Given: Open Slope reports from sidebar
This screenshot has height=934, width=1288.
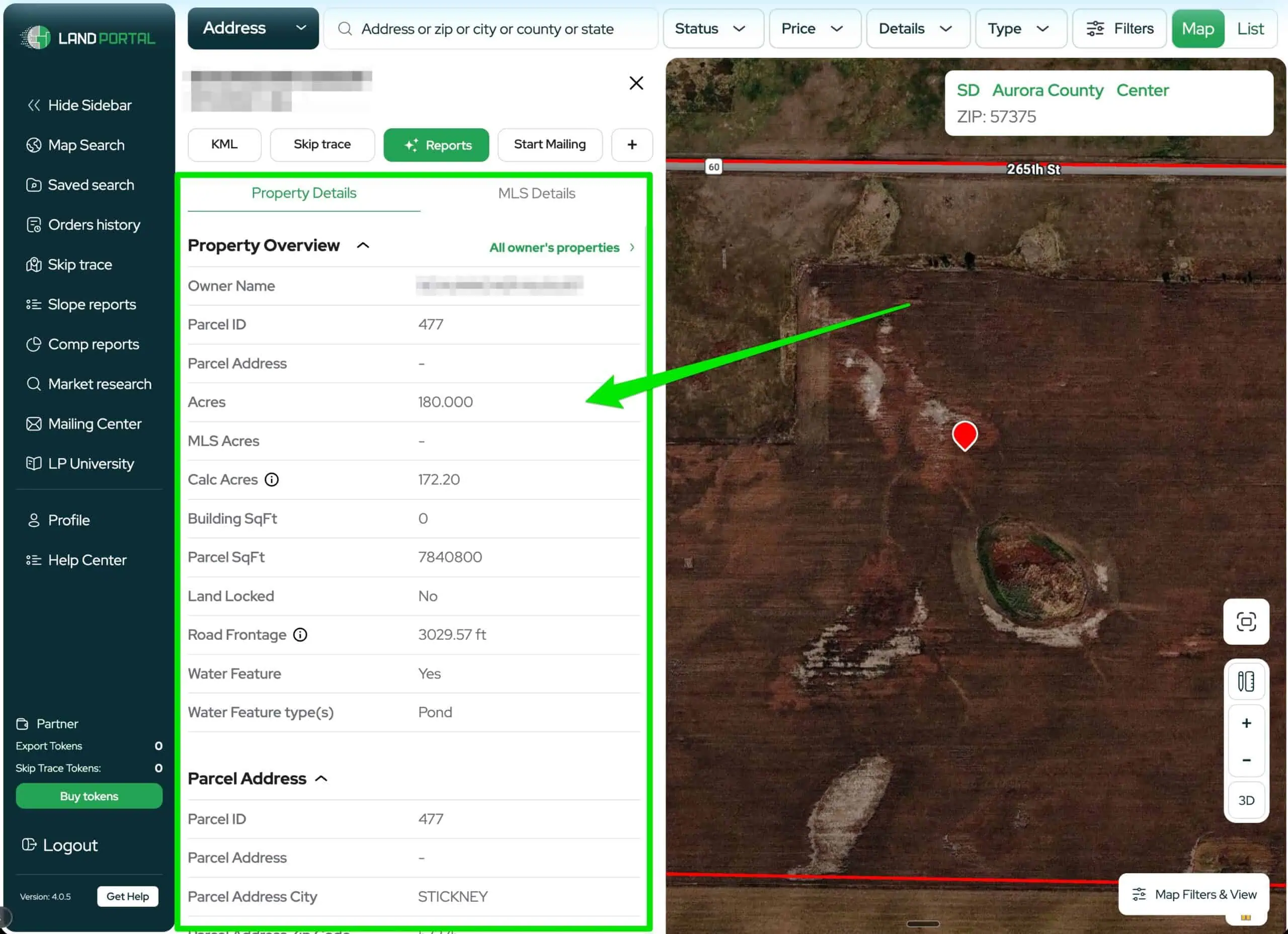Looking at the screenshot, I should coord(92,304).
